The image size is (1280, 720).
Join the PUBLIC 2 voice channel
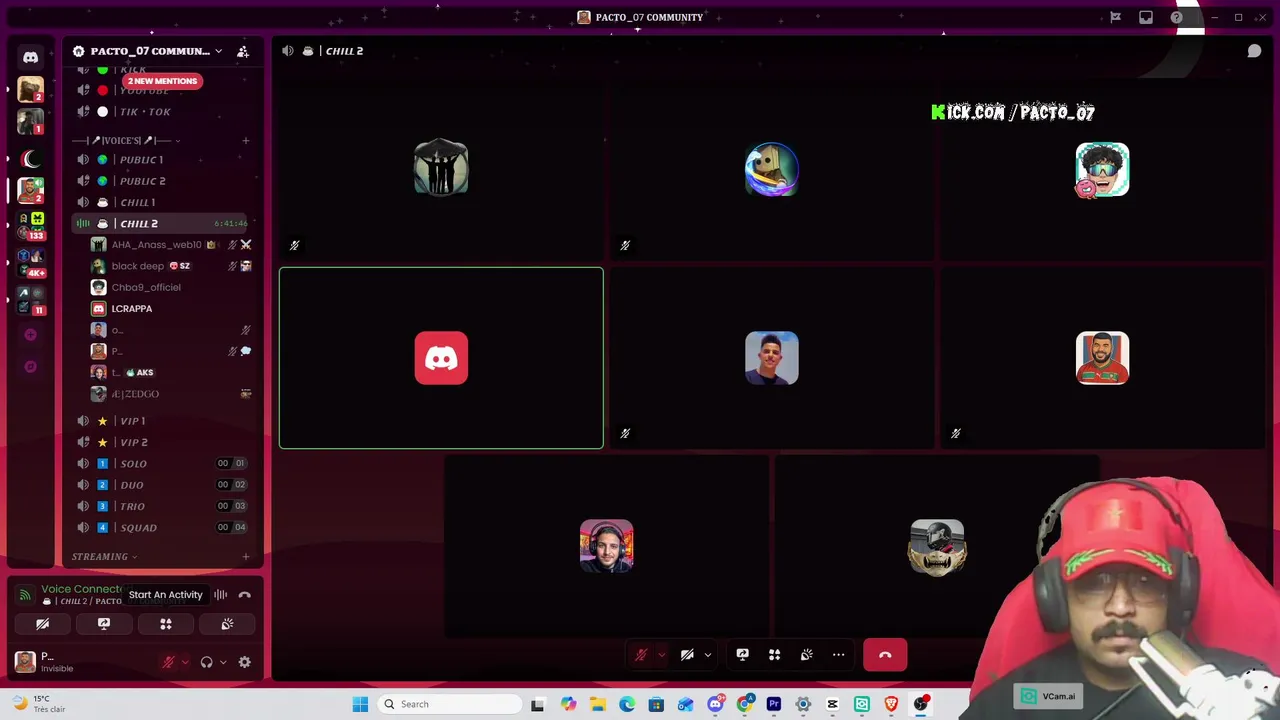162,181
